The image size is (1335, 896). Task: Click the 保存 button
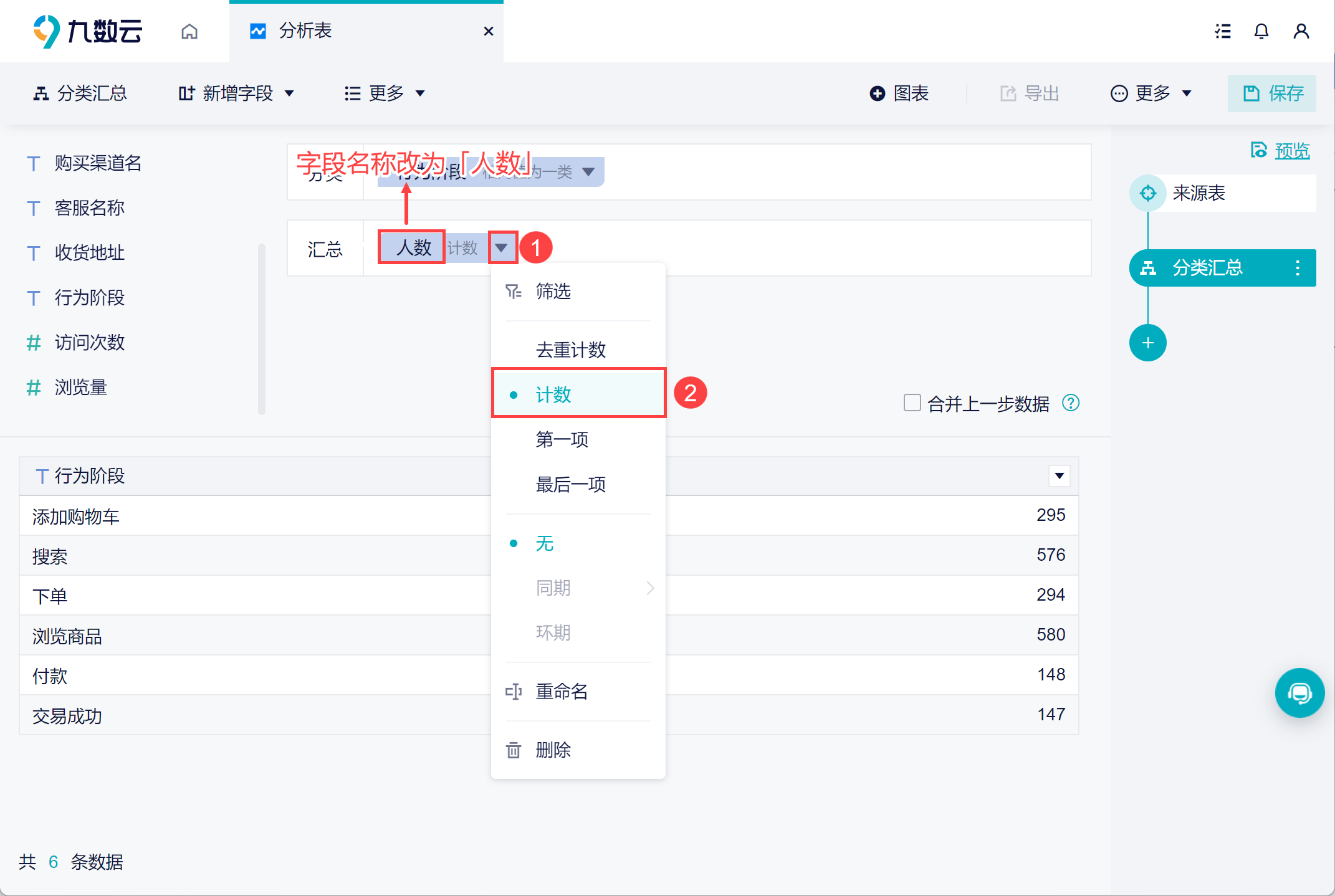1272,93
